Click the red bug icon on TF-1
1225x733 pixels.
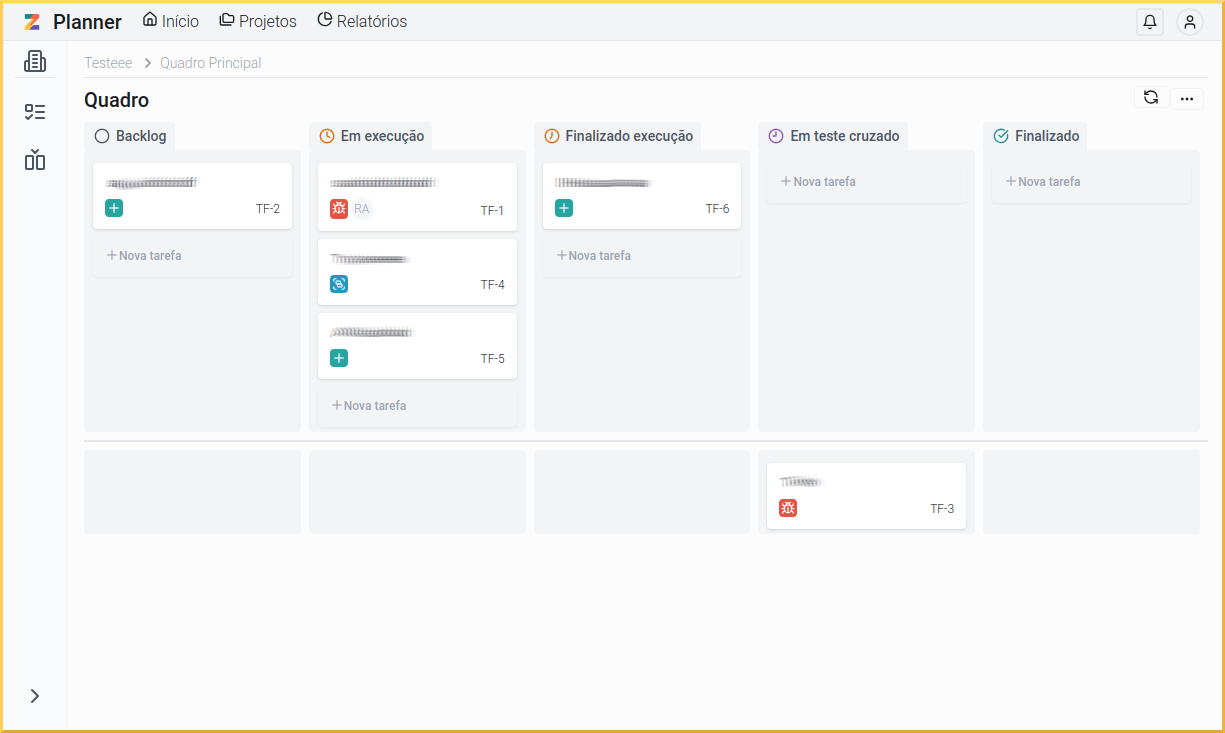click(x=339, y=209)
